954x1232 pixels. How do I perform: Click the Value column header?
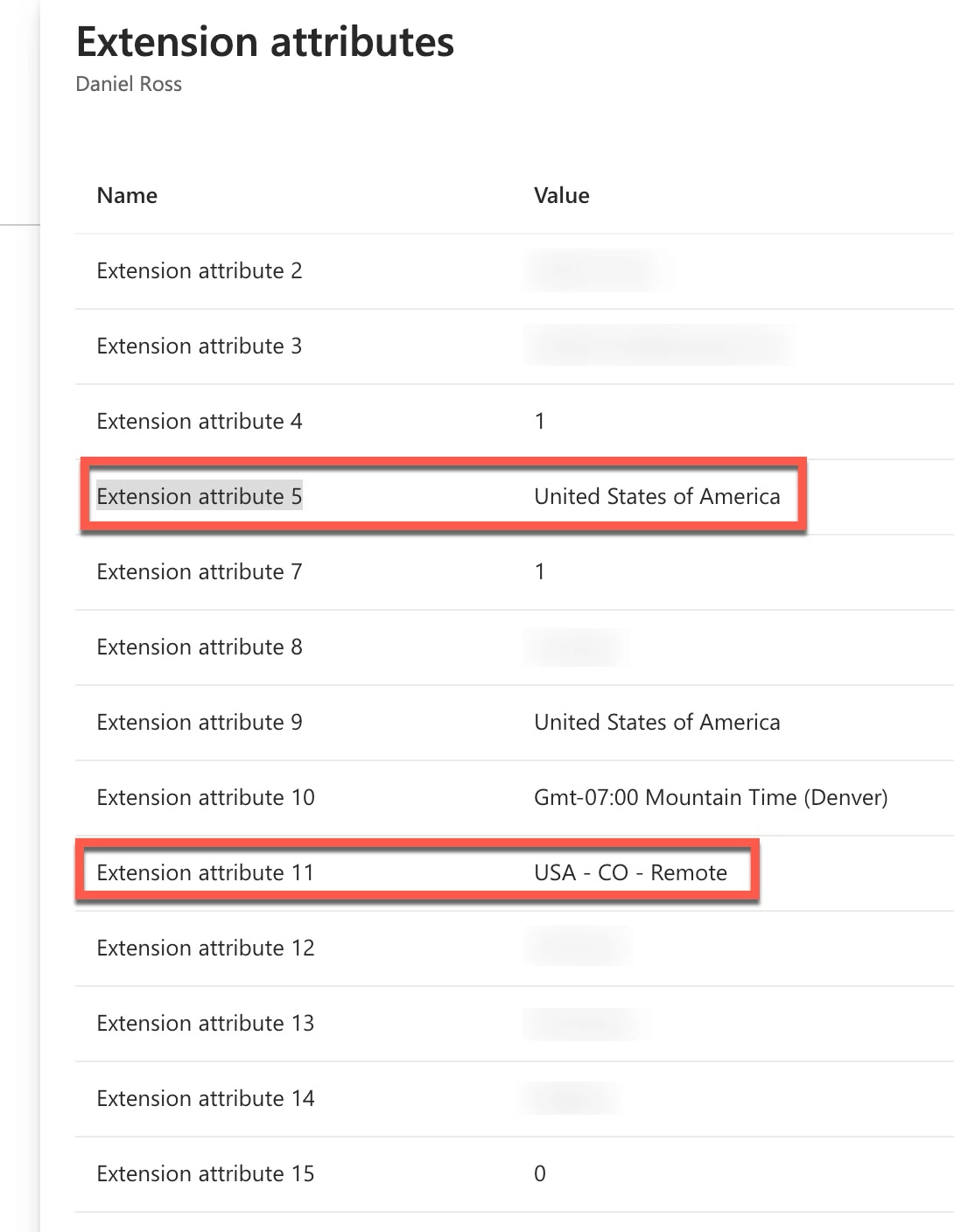coord(561,195)
